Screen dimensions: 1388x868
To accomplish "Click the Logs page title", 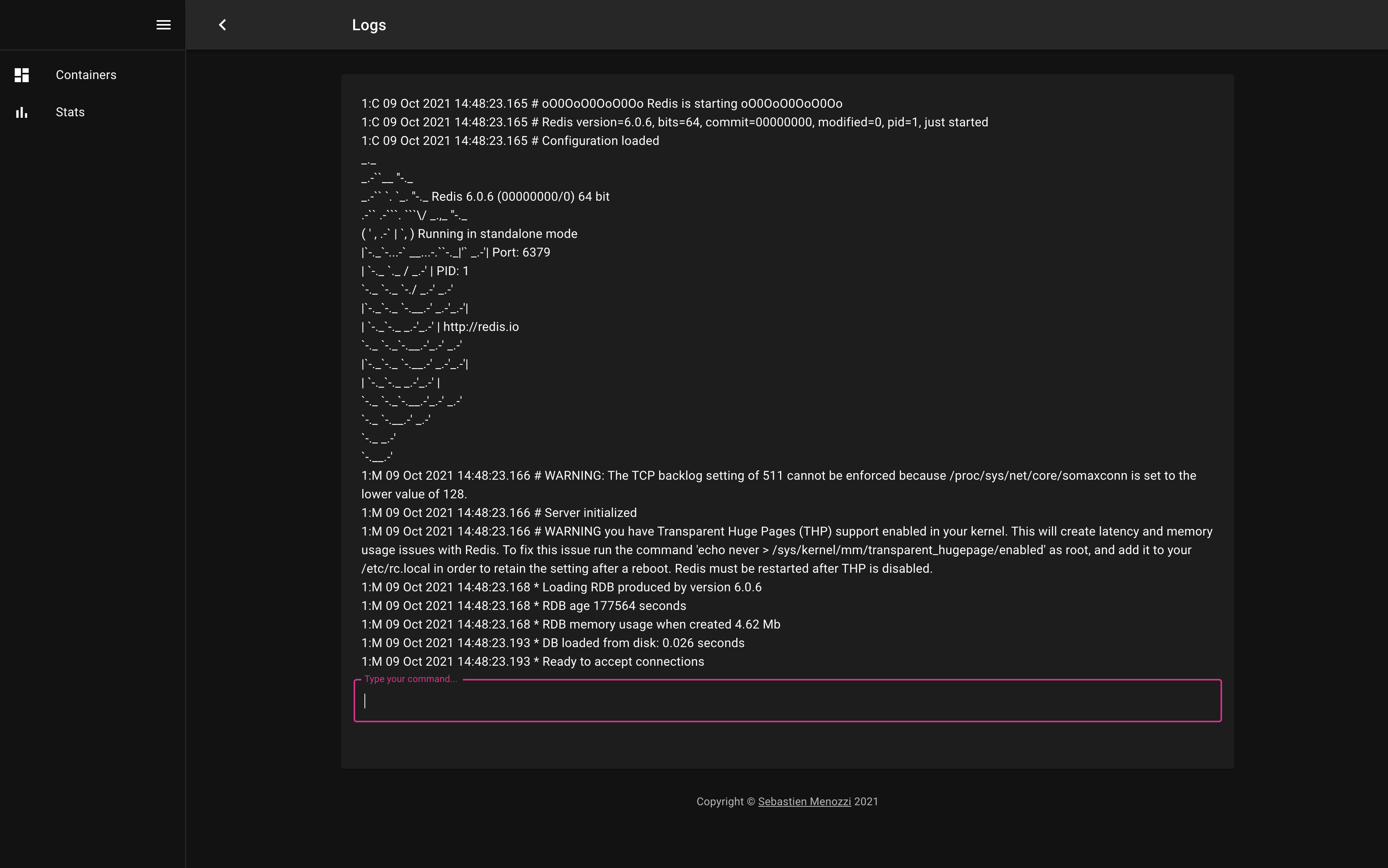I will click(369, 25).
